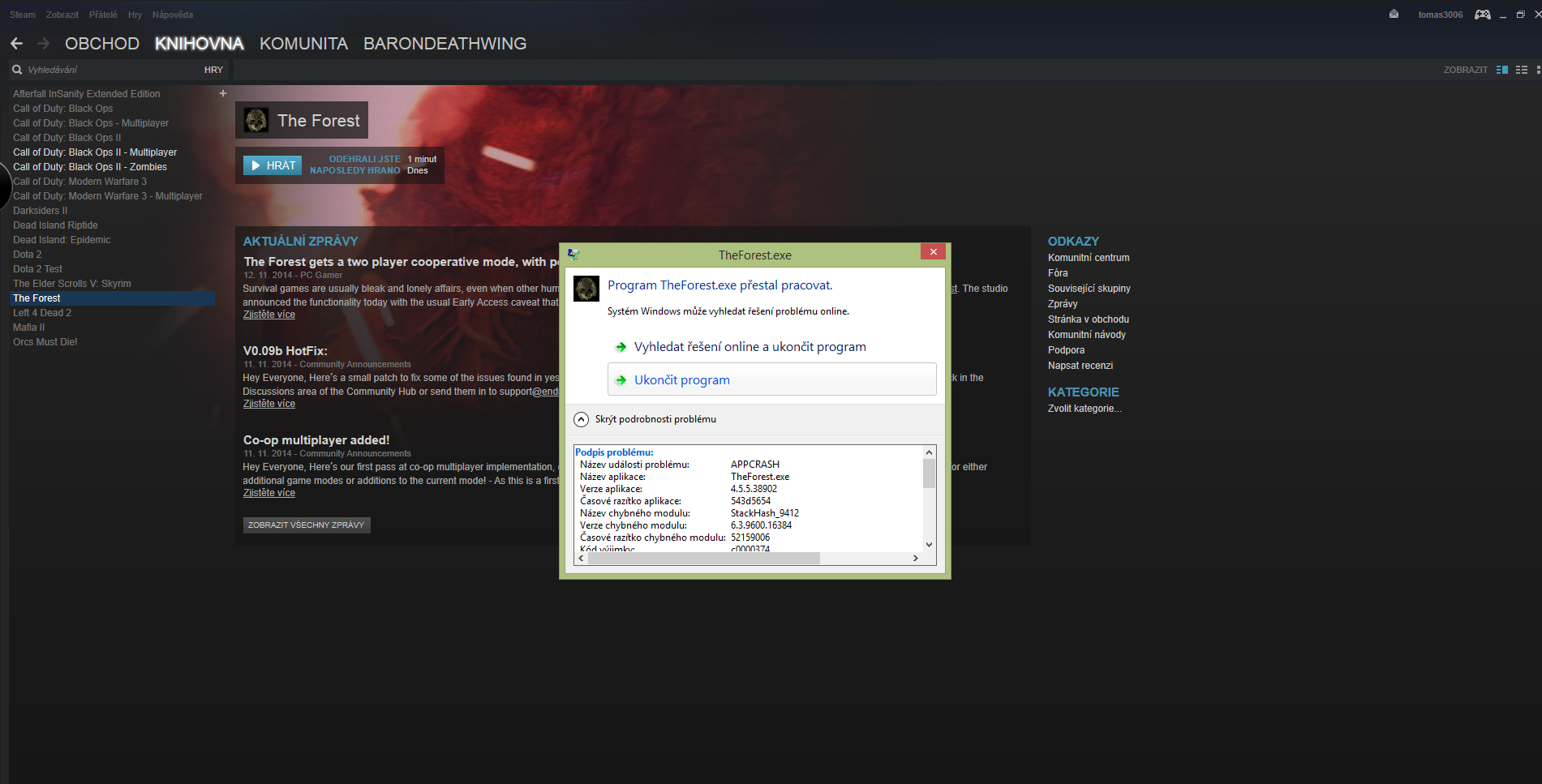Screen dimensions: 1542x784
Task: Switch library to list view icon
Action: pyautogui.click(x=1522, y=70)
